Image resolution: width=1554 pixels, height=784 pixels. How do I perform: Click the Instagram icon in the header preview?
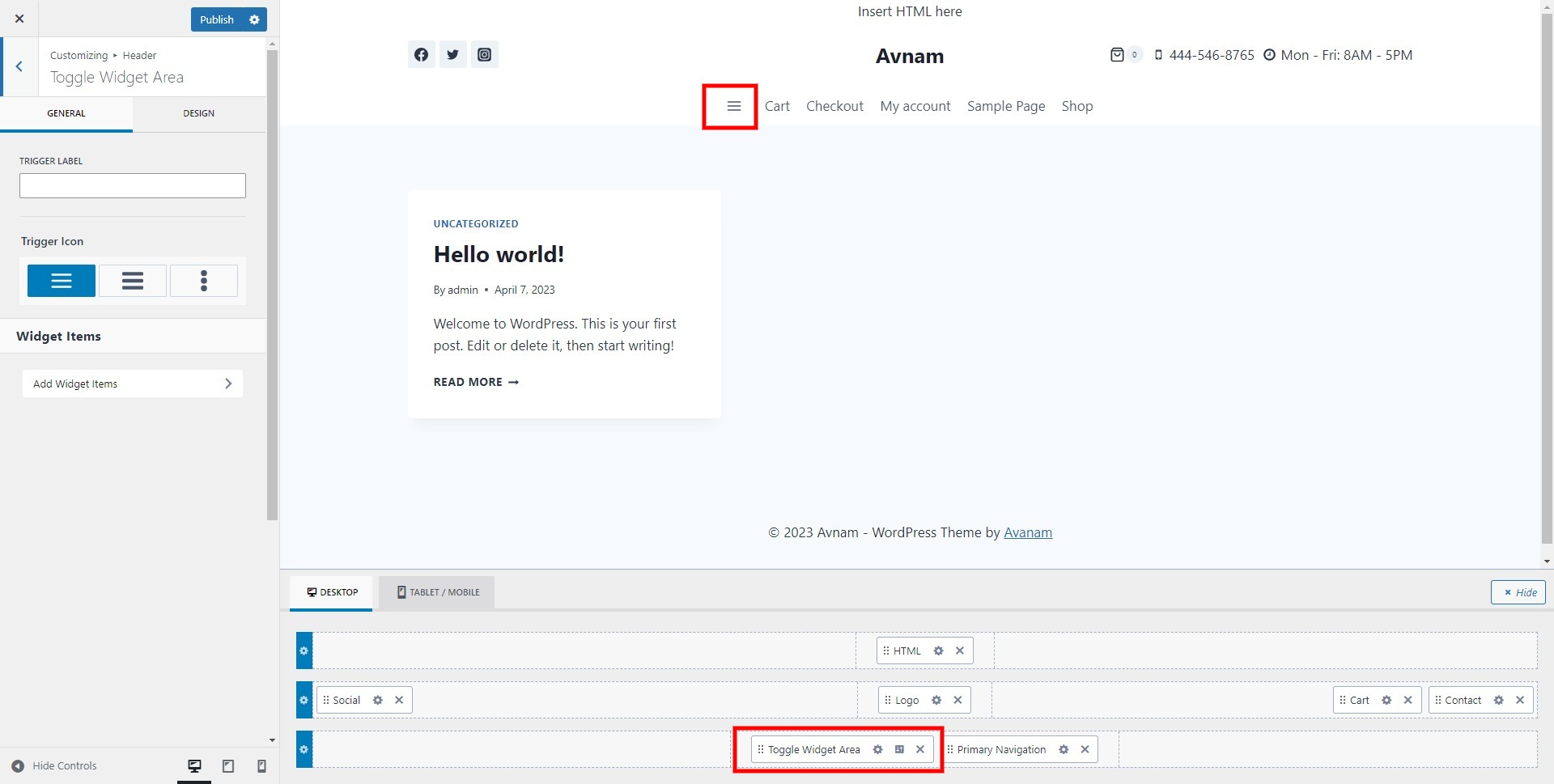point(484,54)
